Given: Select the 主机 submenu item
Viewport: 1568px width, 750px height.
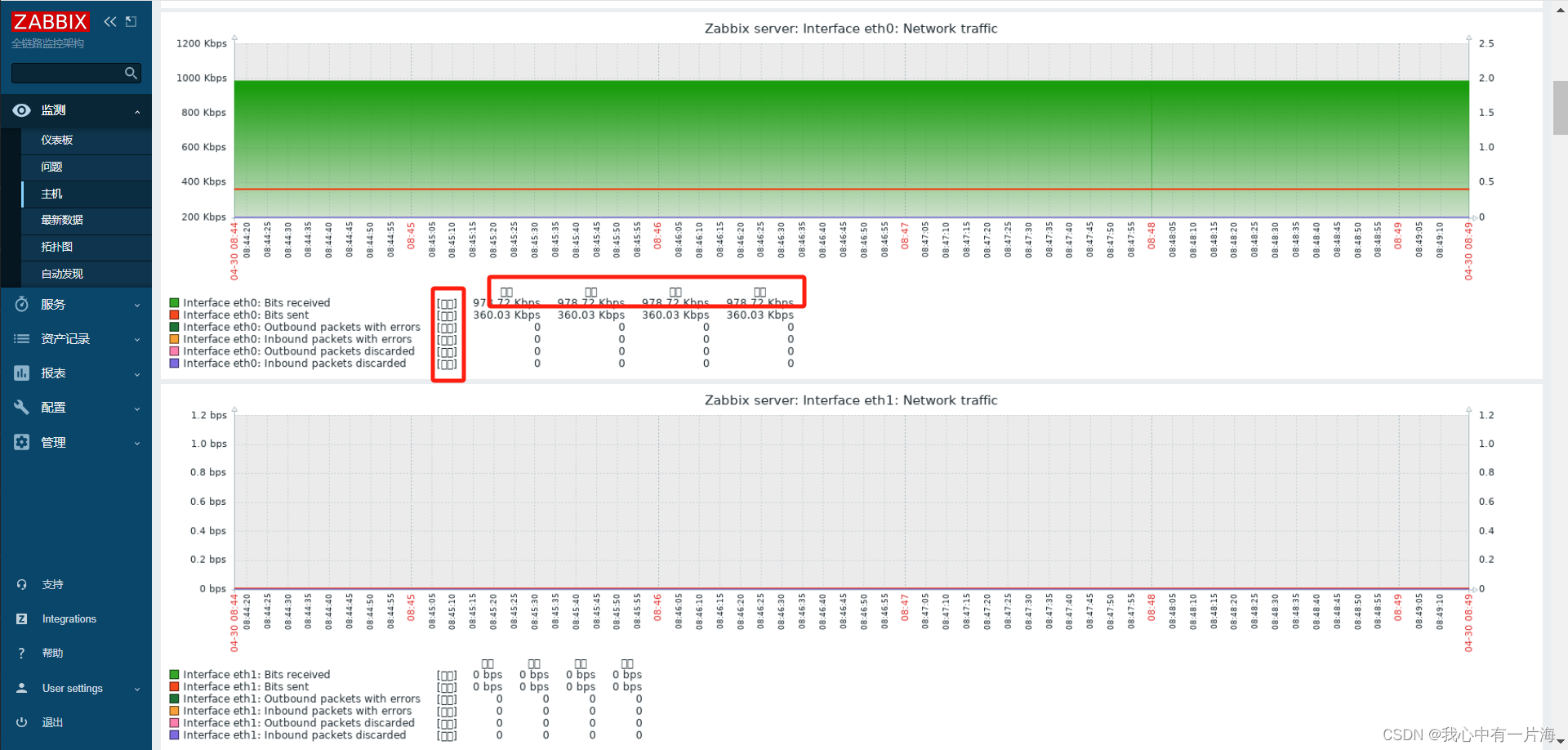Looking at the screenshot, I should click(52, 194).
